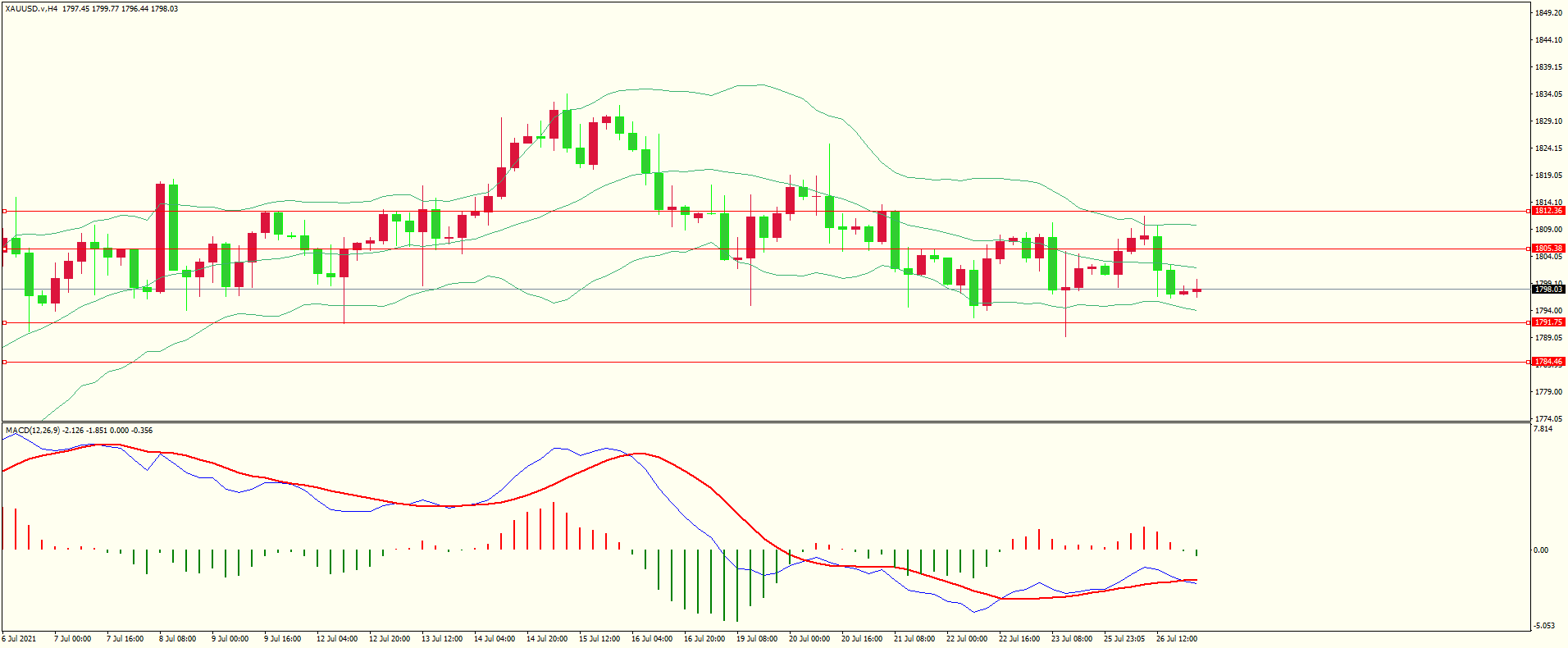Click the 26 Jul 12:00 time label
1568x648 pixels.
point(1177,639)
